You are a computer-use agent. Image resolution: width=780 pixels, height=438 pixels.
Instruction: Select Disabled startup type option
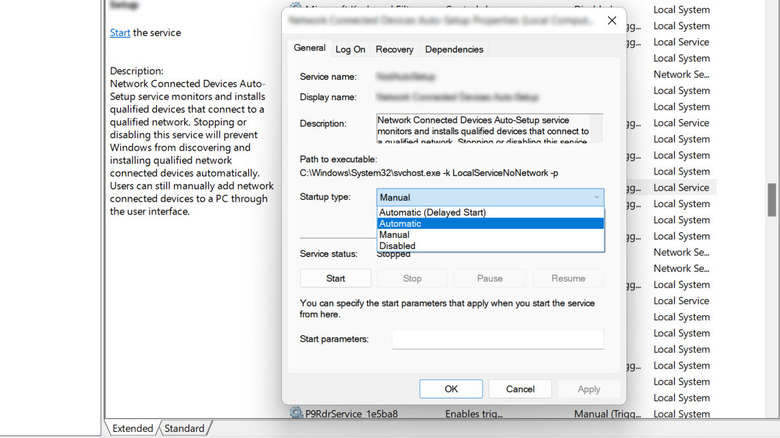[490, 245]
